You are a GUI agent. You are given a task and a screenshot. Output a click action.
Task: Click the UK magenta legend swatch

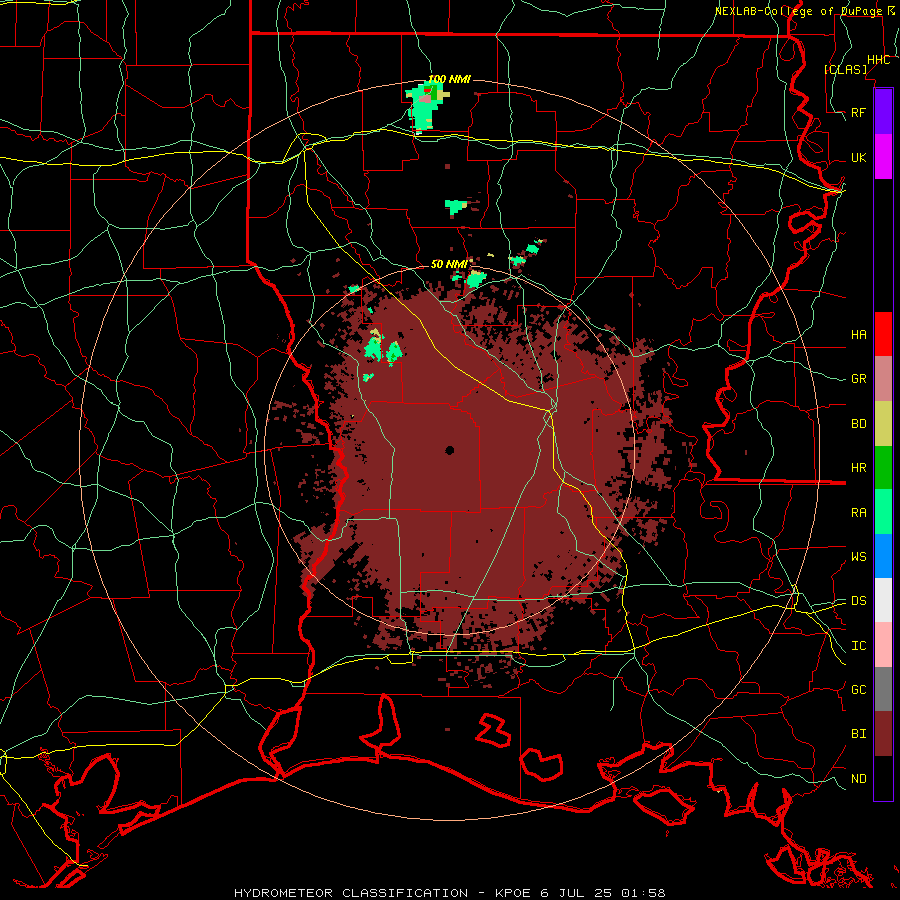883,157
